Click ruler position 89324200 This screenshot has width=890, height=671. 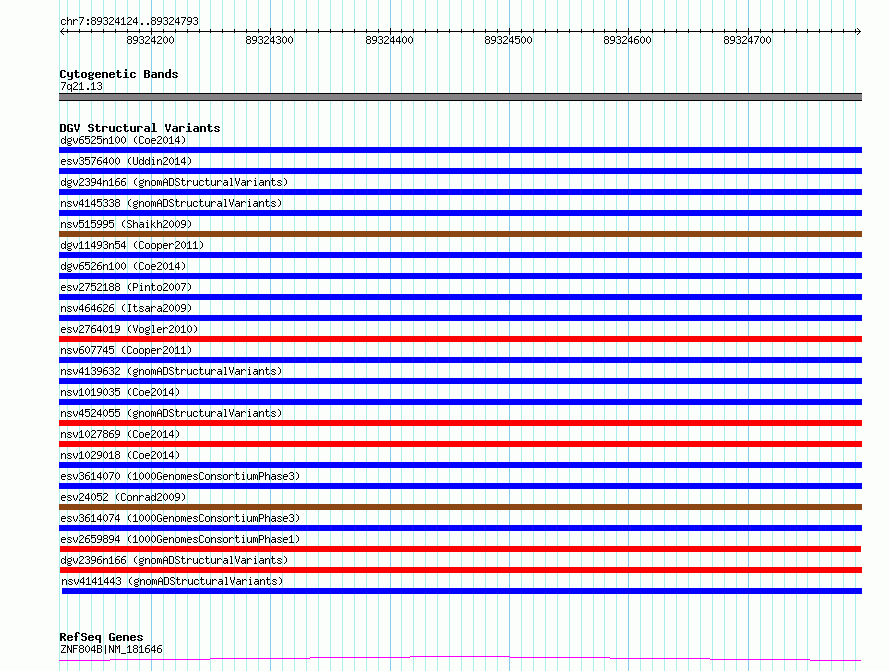(150, 40)
